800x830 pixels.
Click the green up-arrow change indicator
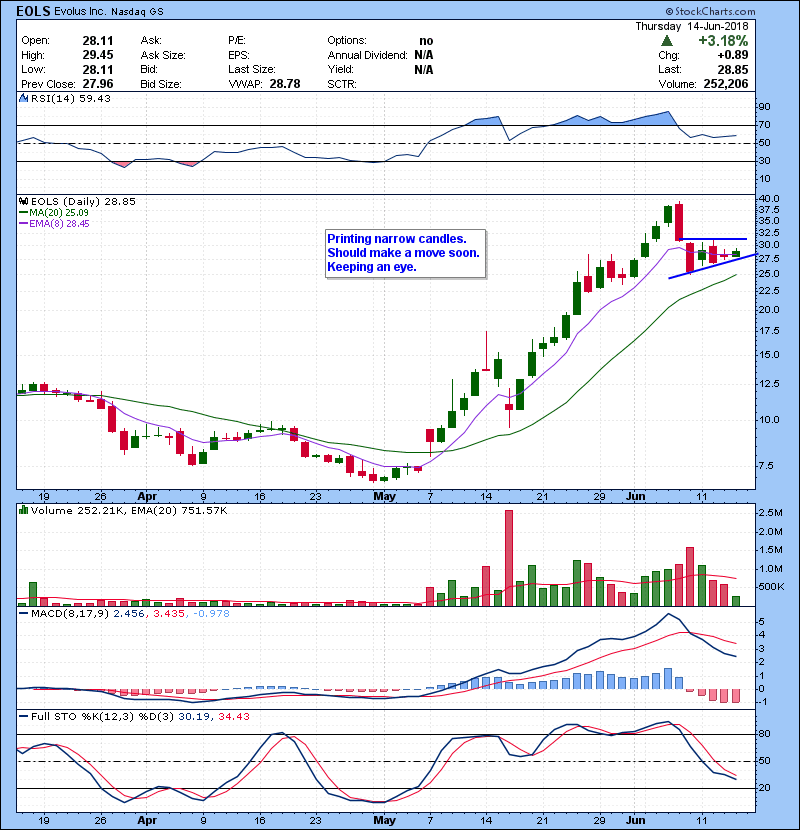pos(667,41)
